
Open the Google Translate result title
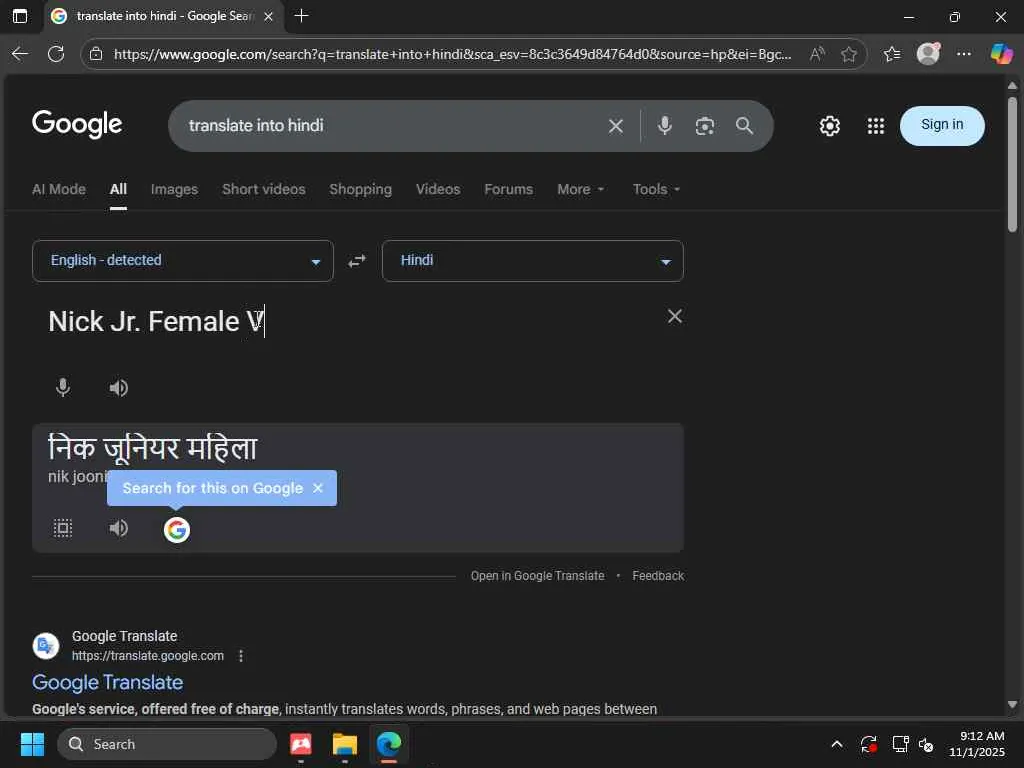108,682
